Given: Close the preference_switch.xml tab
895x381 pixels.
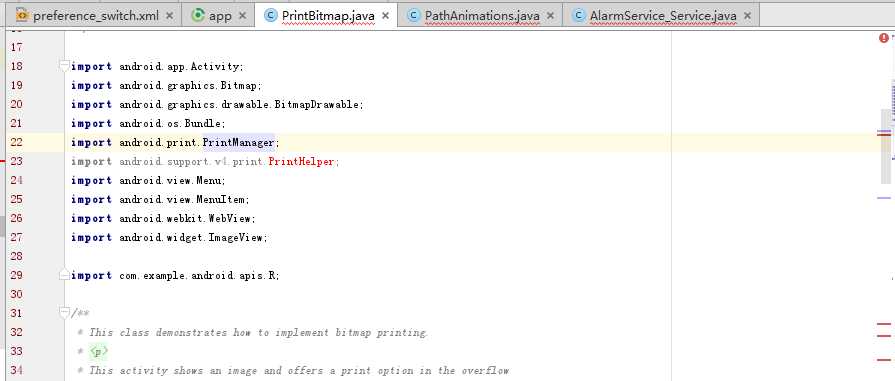Looking at the screenshot, I should pyautogui.click(x=170, y=16).
